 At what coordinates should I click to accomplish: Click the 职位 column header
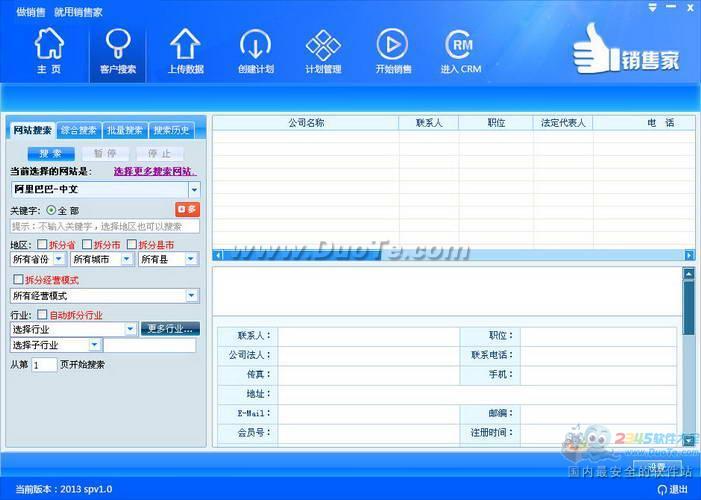click(496, 123)
